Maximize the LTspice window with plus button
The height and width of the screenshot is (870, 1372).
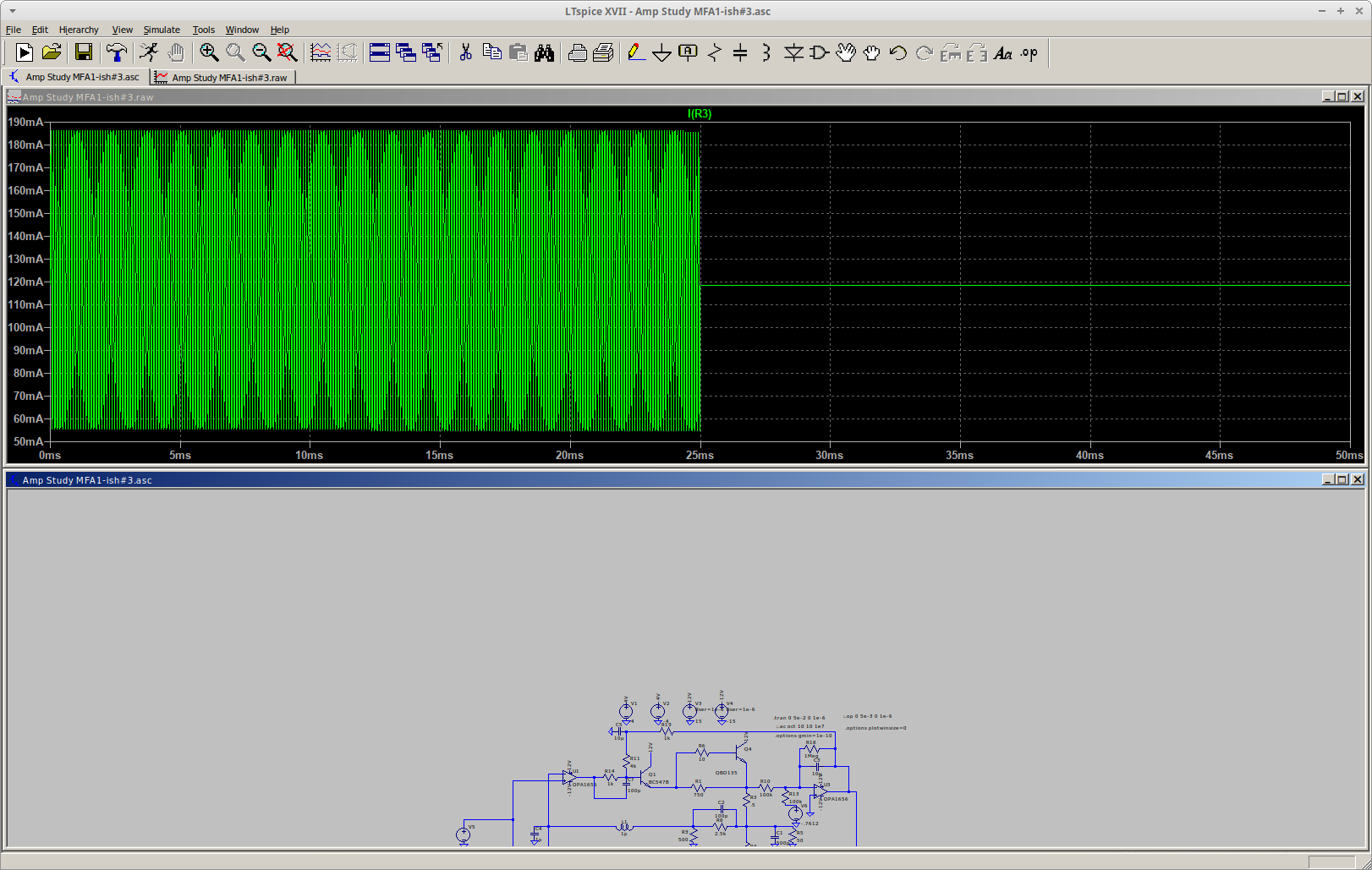1341,11
